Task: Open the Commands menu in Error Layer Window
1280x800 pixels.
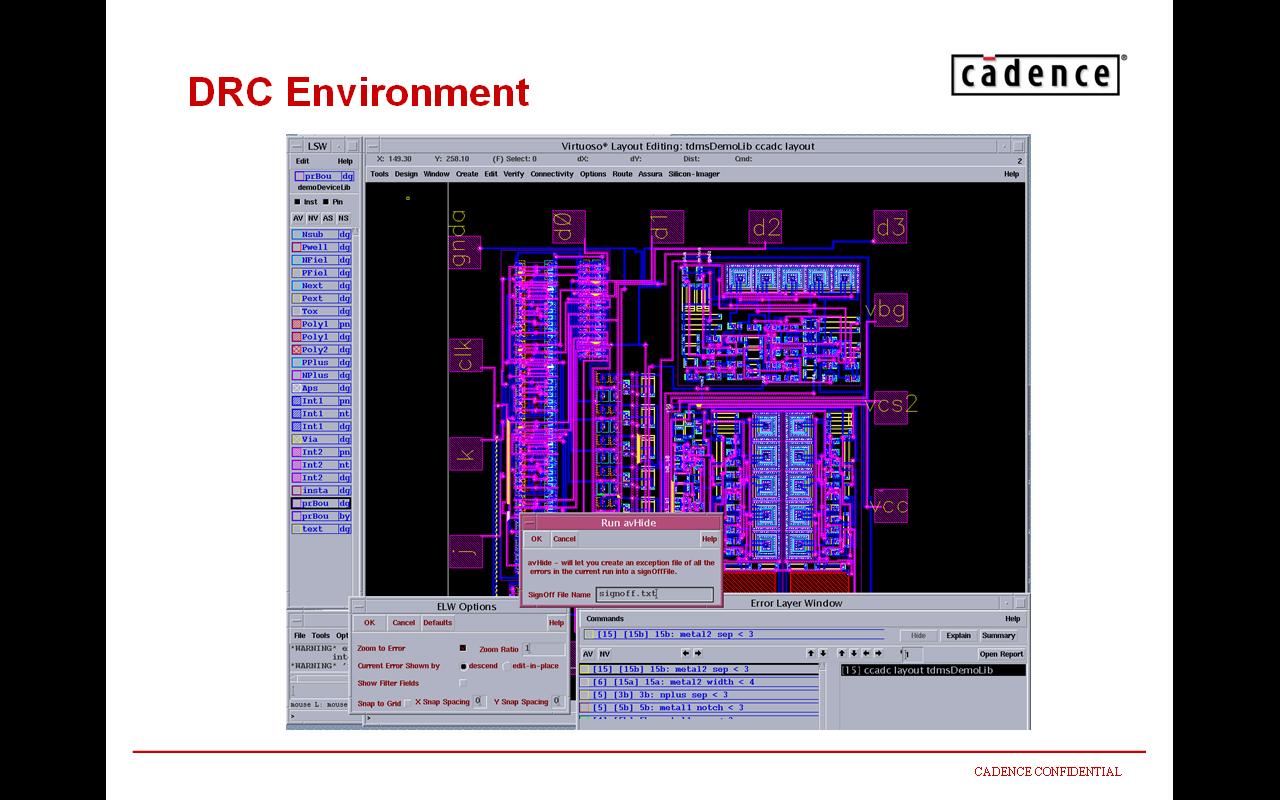Action: pos(605,619)
